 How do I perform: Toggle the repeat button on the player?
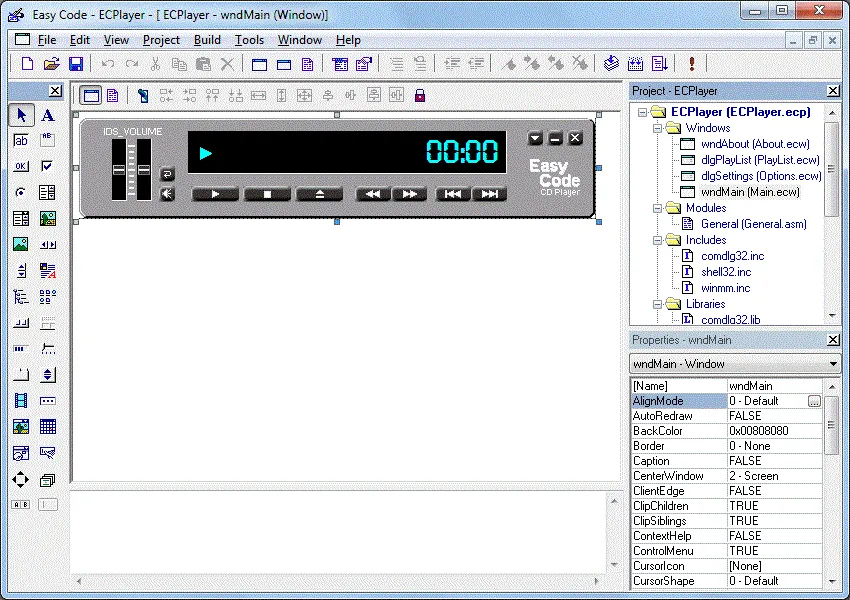[x=167, y=174]
